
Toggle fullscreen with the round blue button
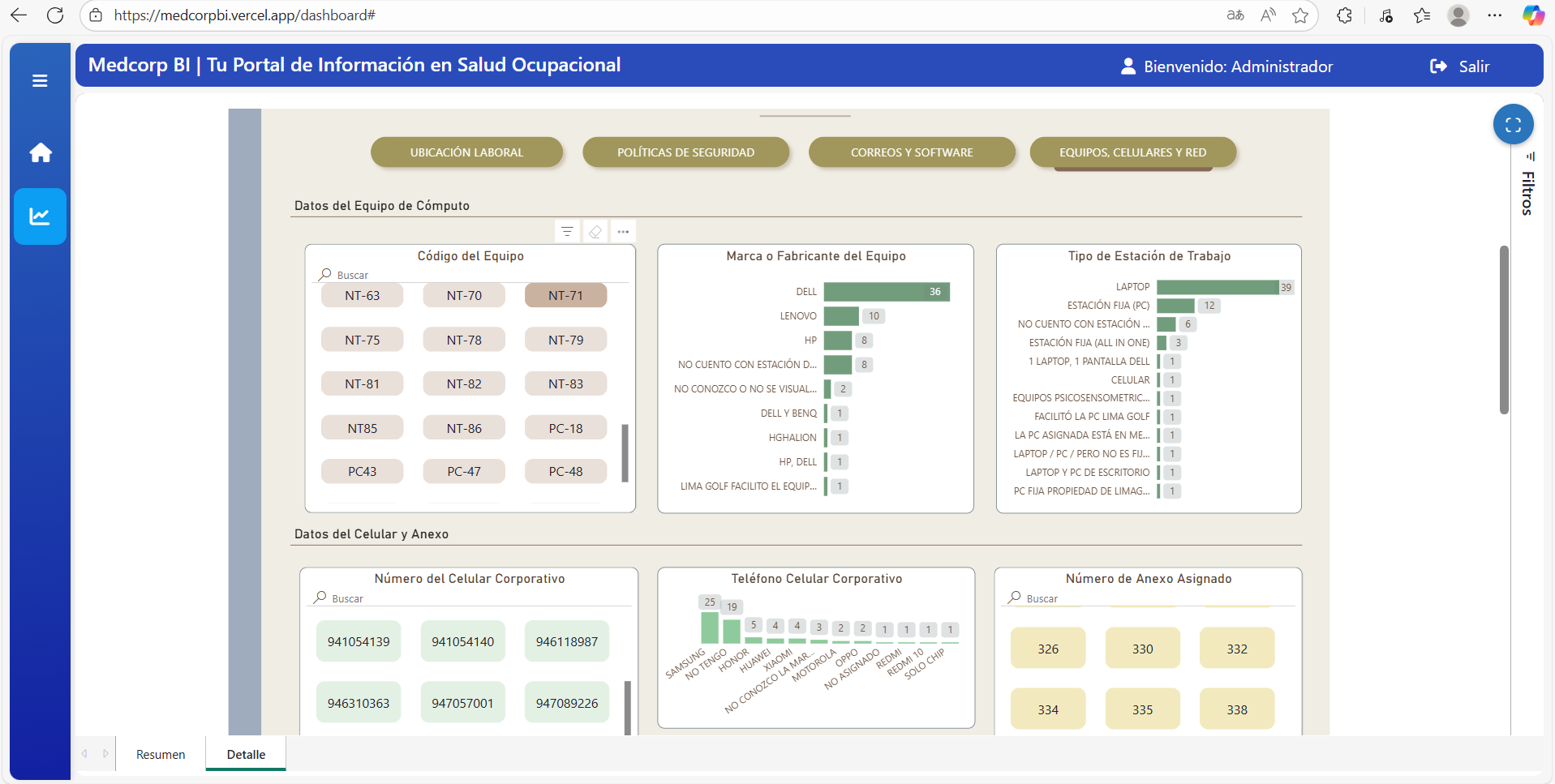coord(1513,125)
